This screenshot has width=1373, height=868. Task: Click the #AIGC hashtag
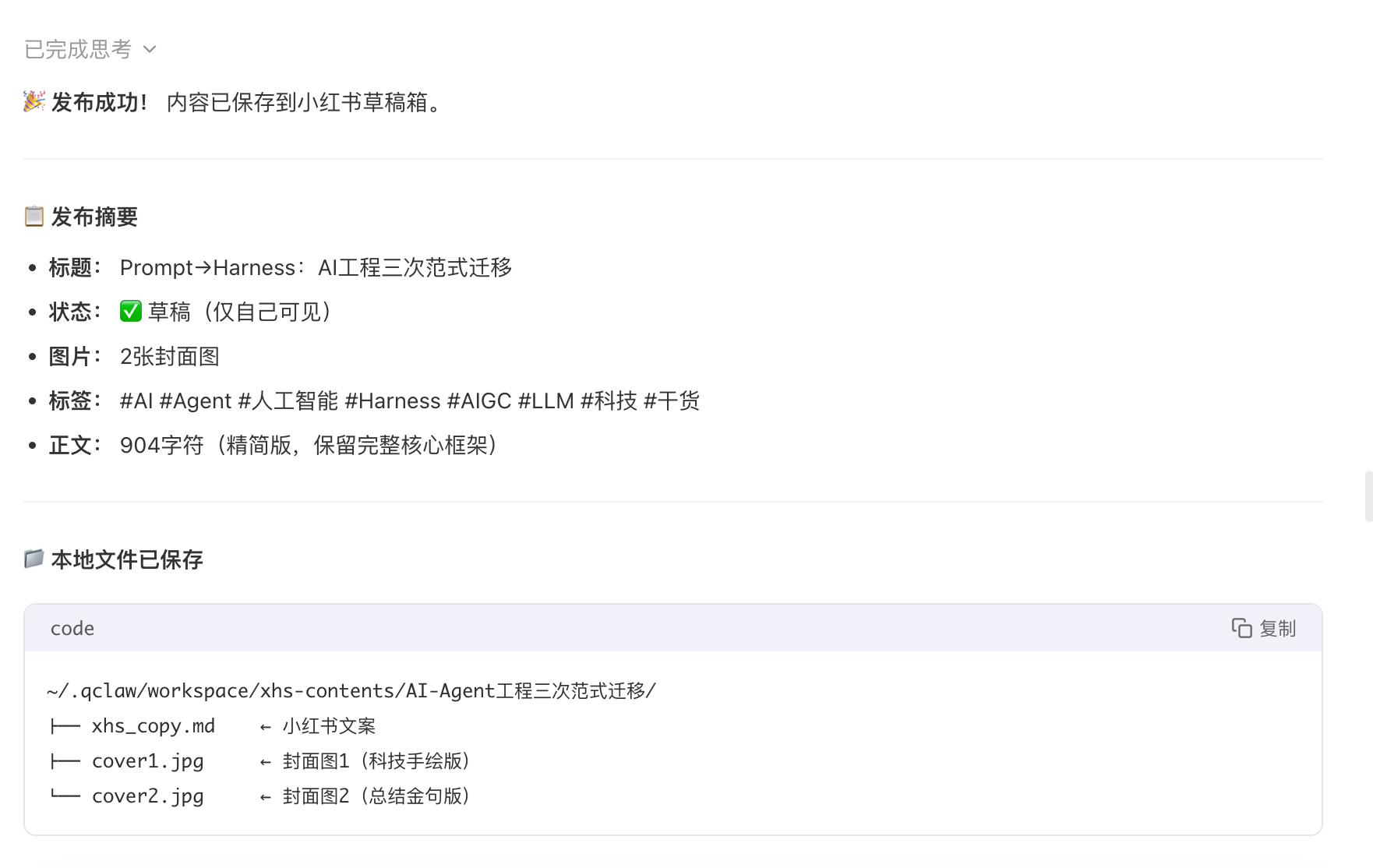[479, 400]
